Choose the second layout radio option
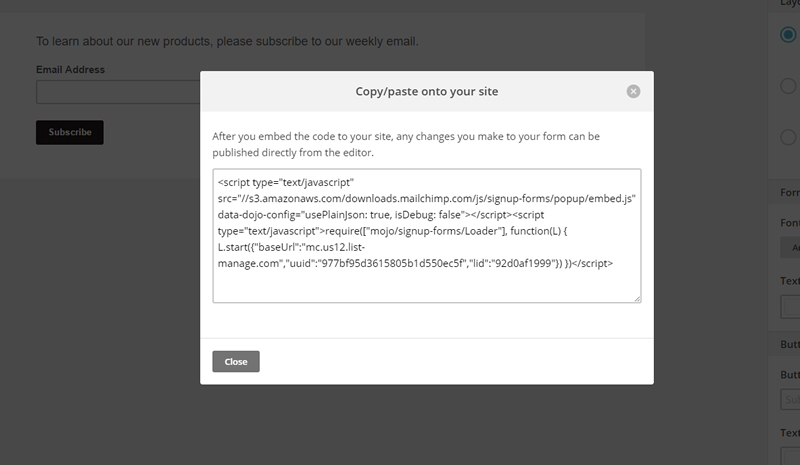The height and width of the screenshot is (465, 800). point(788,86)
